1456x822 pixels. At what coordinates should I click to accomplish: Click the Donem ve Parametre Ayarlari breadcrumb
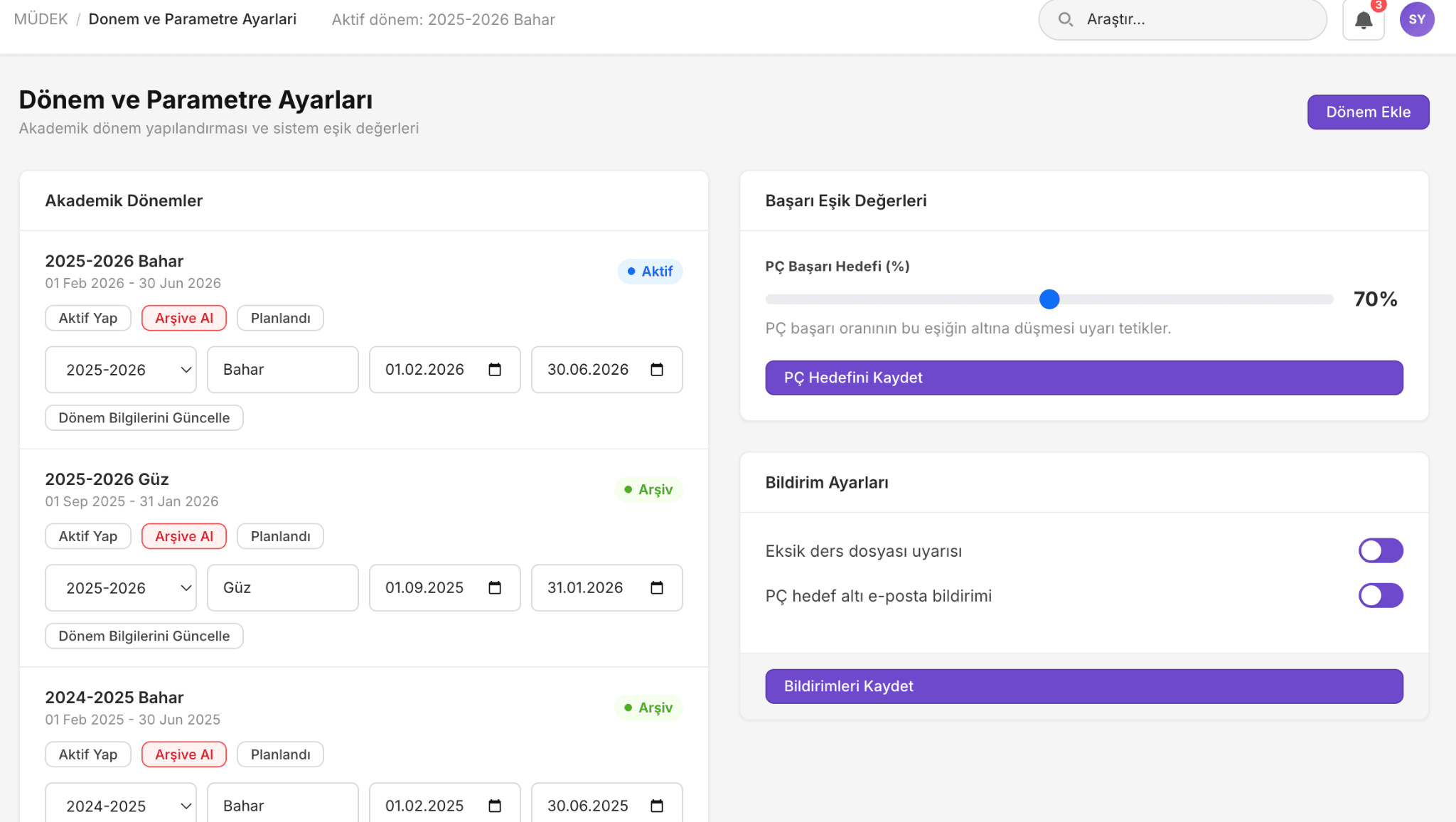point(193,19)
